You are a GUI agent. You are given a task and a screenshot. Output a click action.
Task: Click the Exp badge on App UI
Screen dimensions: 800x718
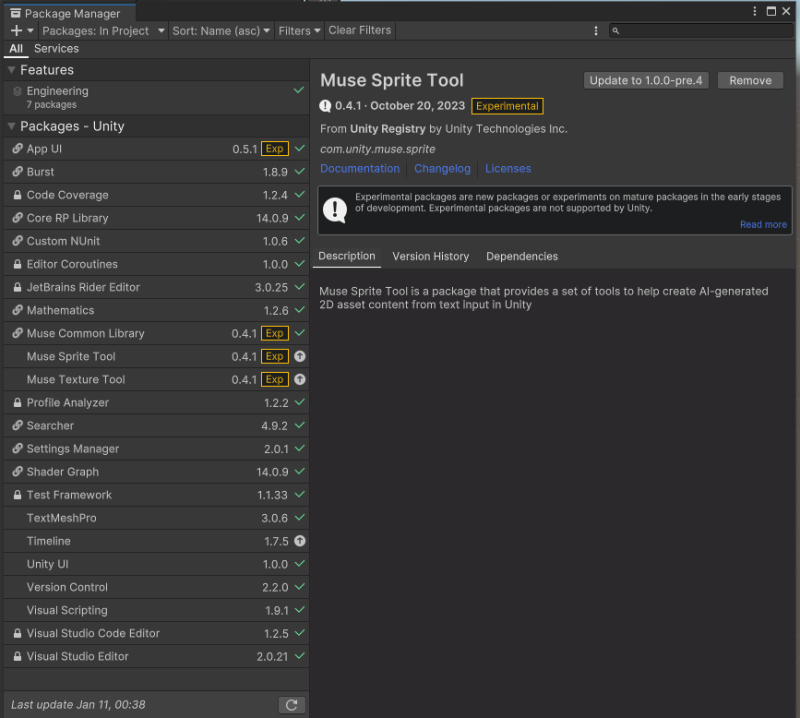274,149
